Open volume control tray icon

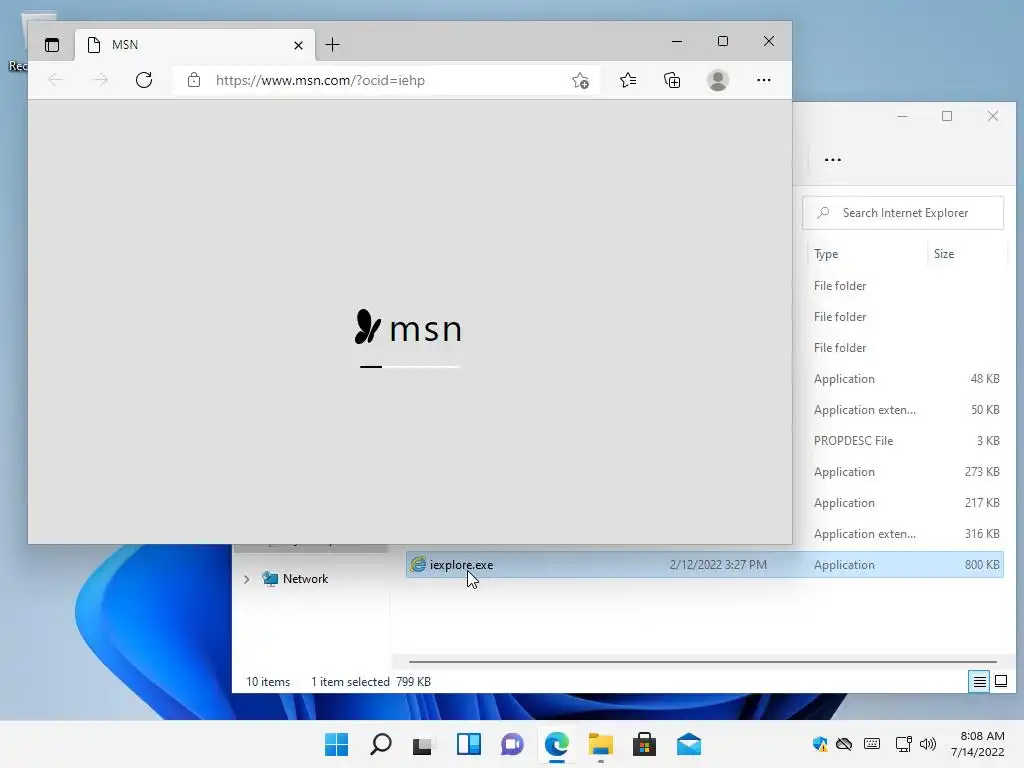927,744
